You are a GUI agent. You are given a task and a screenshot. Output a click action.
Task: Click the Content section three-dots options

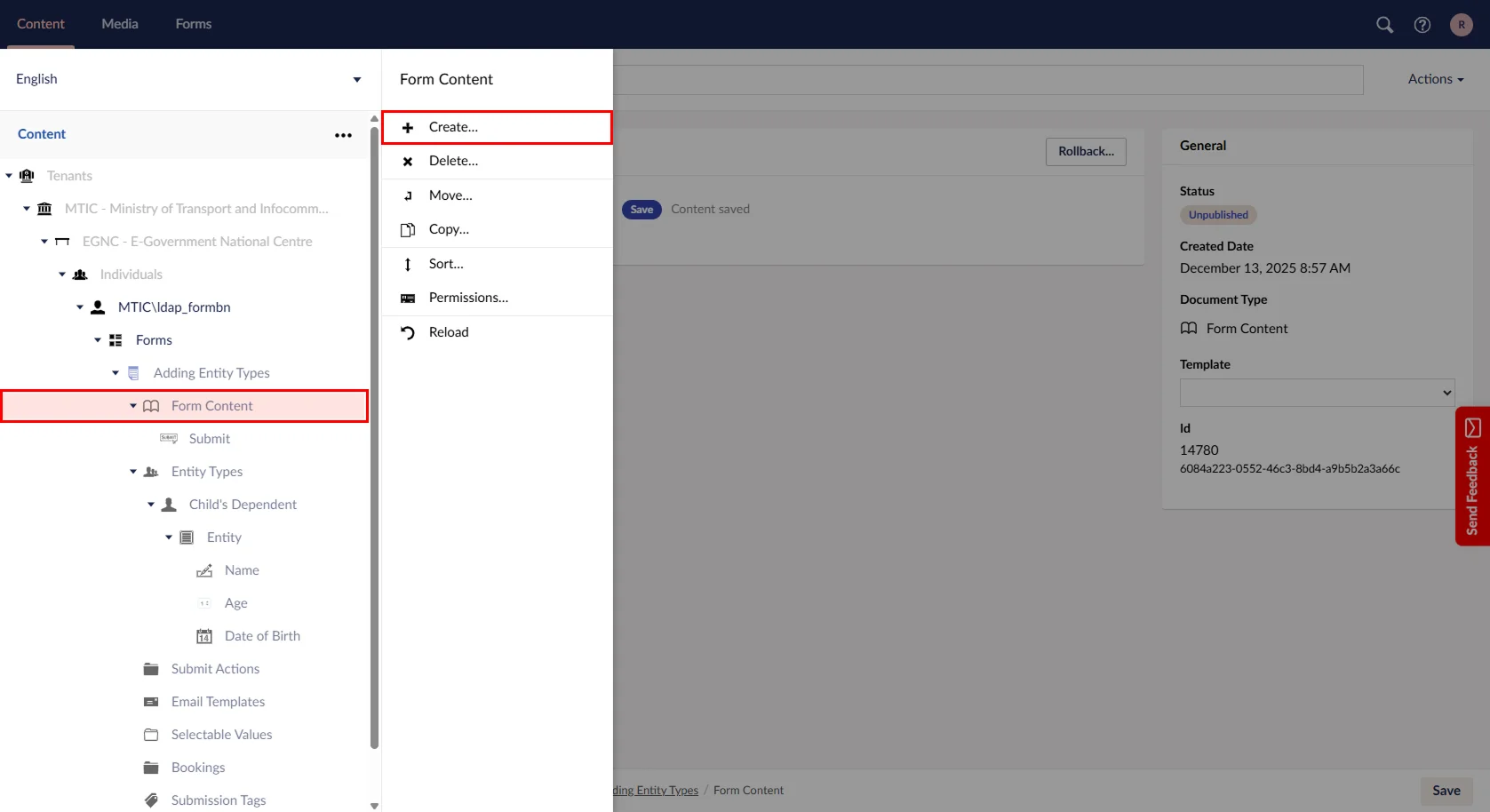(343, 135)
